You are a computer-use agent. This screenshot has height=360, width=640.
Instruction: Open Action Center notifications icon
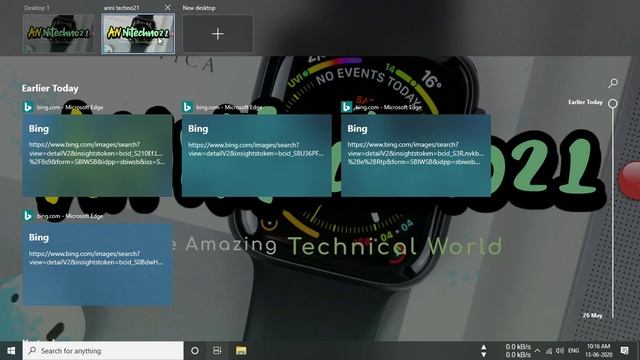[x=624, y=351]
